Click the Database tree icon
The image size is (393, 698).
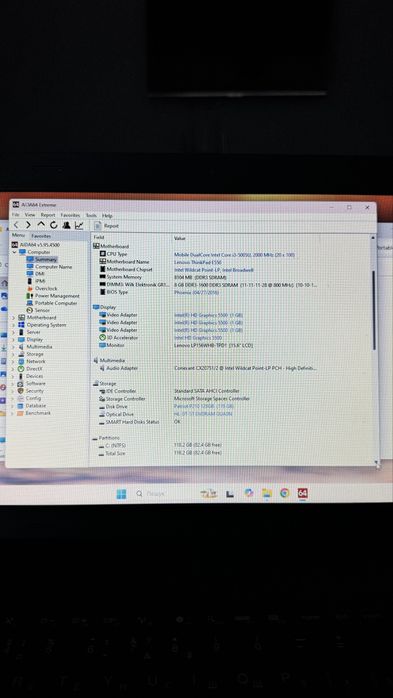click(20, 406)
